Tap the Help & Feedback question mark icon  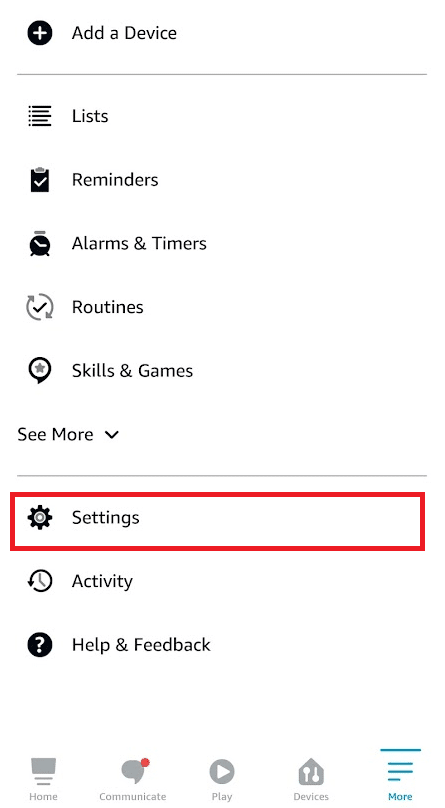(x=40, y=645)
